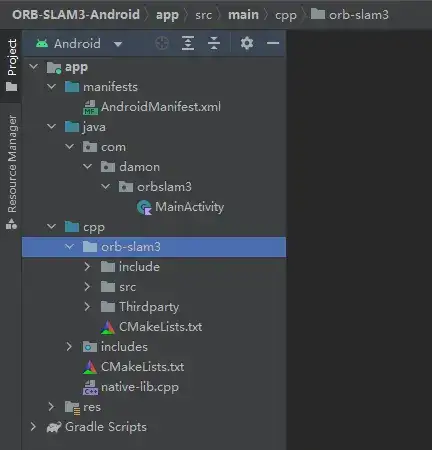Collapse the com package chevron
This screenshot has height=450, width=432.
(x=70, y=147)
